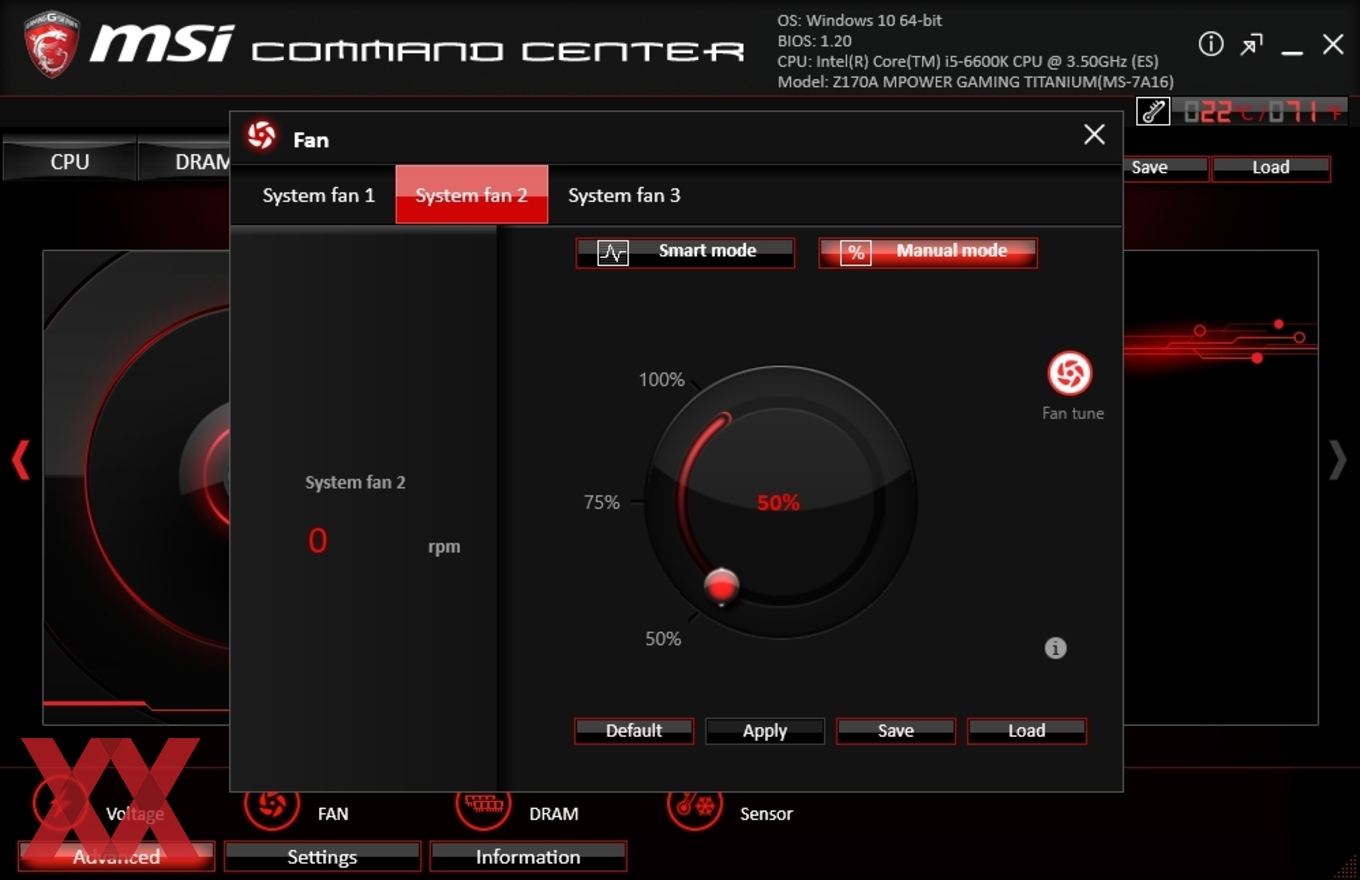Click the Smart mode graph icon
This screenshot has height=880, width=1360.
click(x=613, y=253)
